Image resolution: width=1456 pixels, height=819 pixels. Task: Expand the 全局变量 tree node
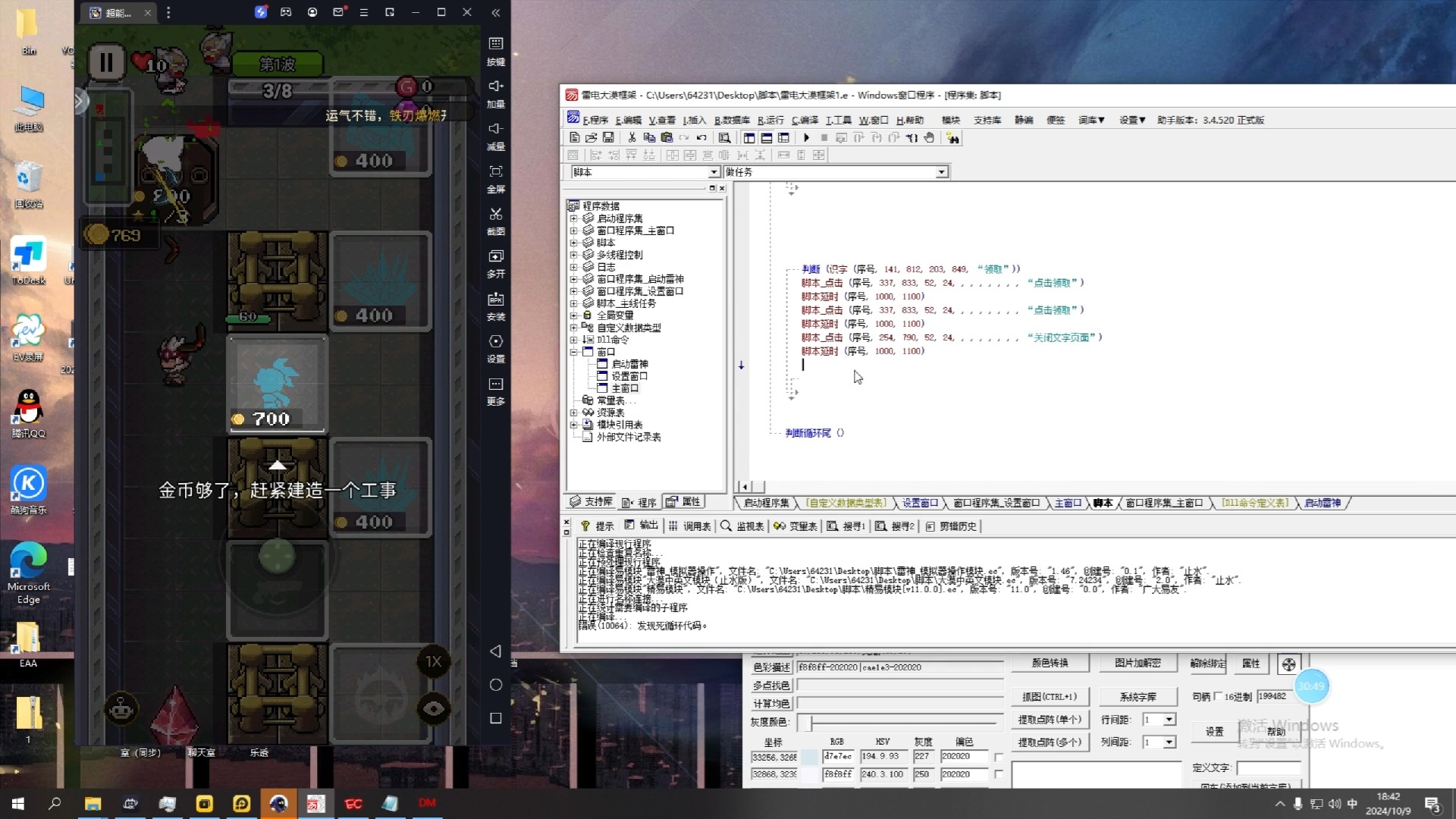click(x=574, y=315)
